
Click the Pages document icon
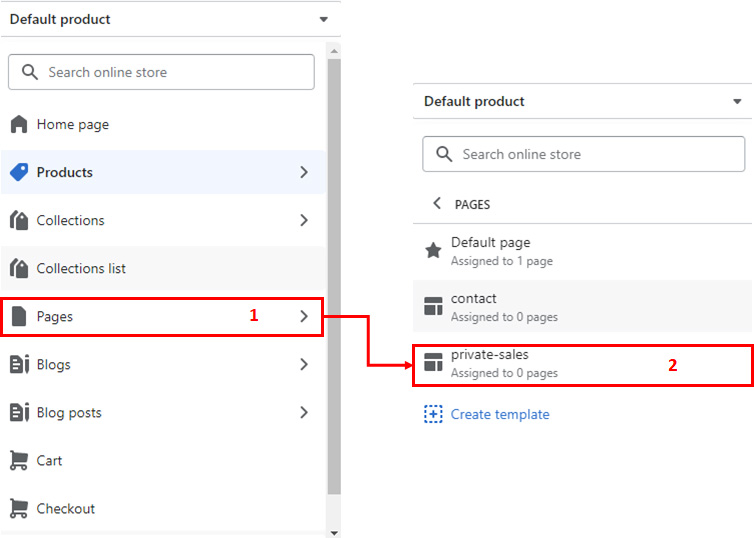pos(19,316)
